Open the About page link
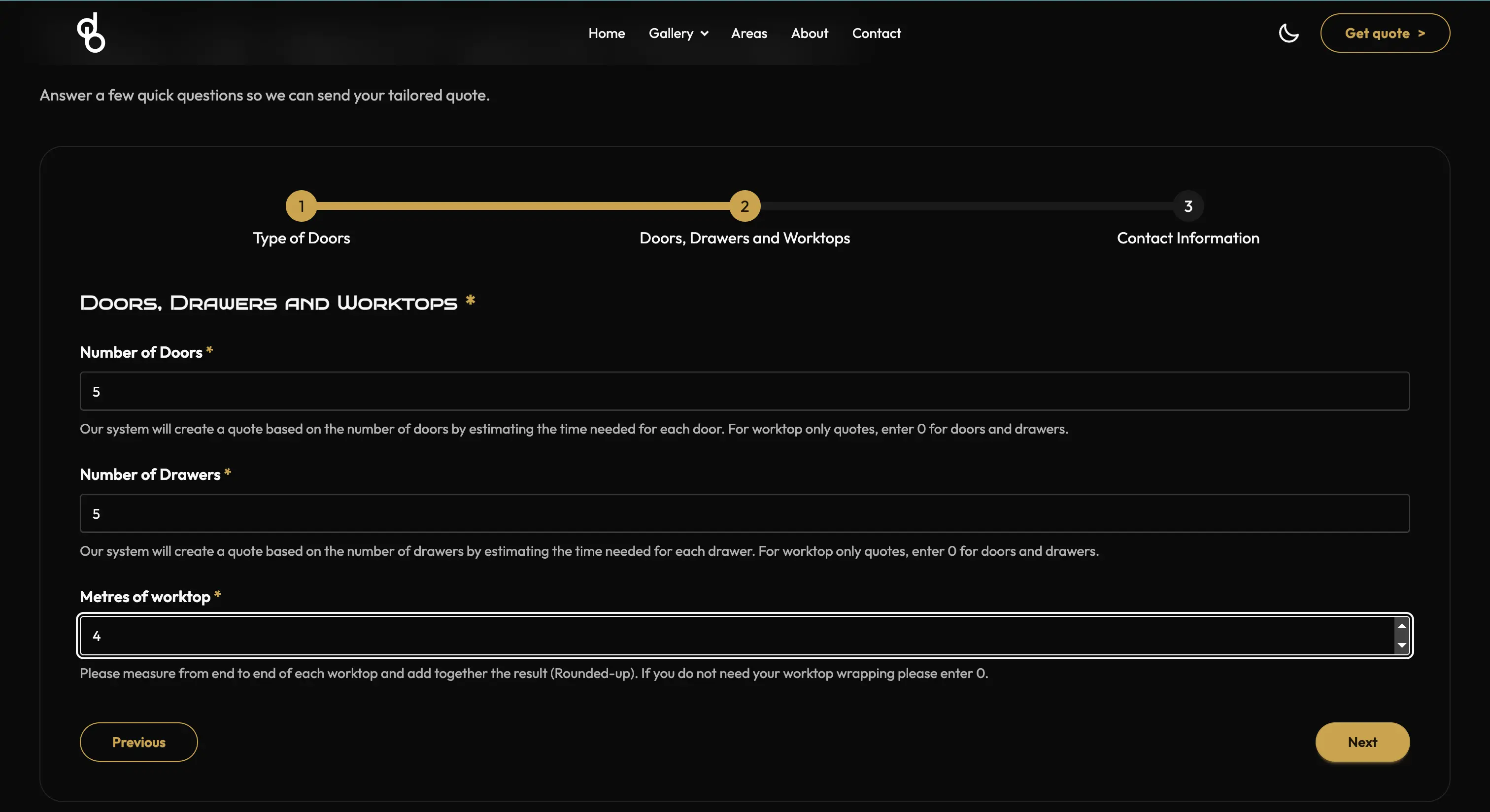The height and width of the screenshot is (812, 1490). 809,33
